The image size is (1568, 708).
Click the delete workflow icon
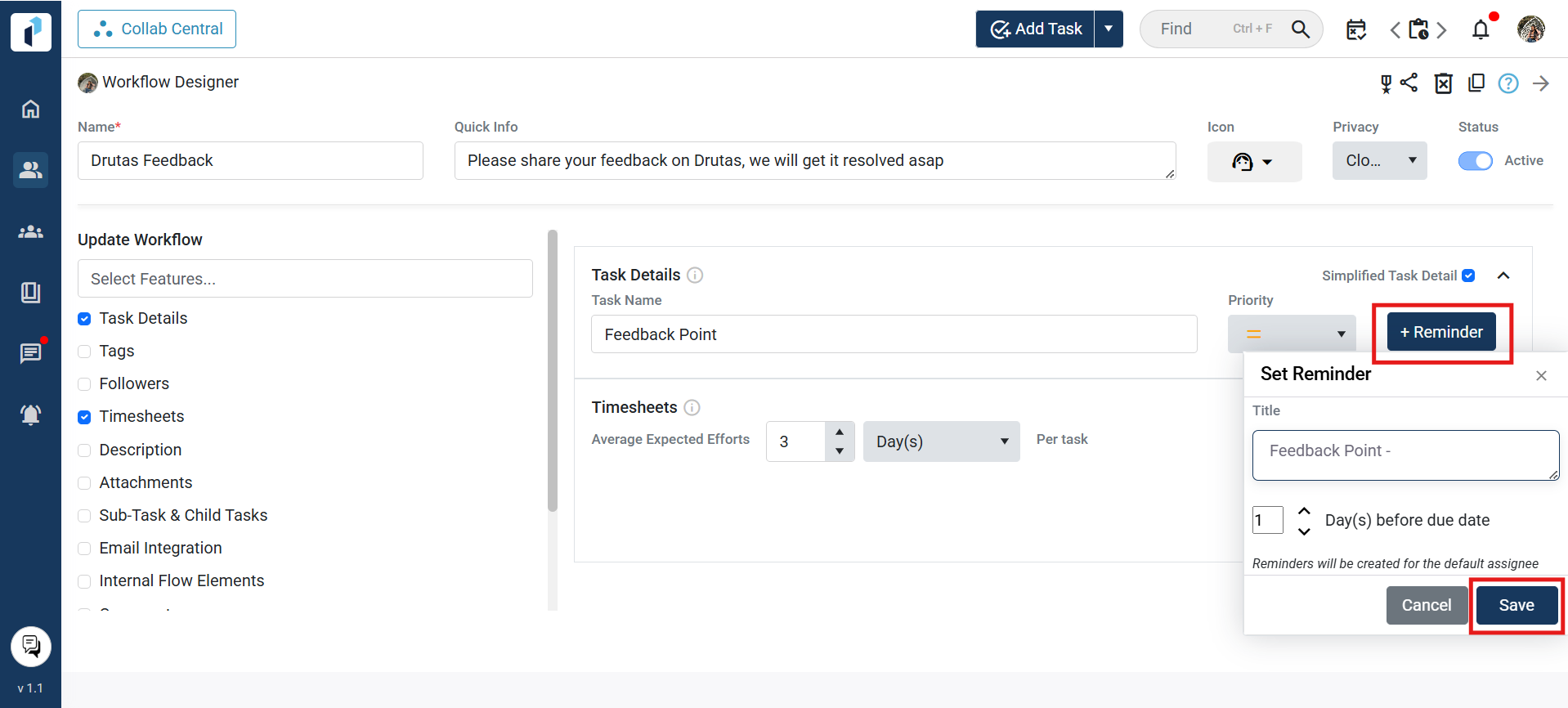click(x=1444, y=83)
